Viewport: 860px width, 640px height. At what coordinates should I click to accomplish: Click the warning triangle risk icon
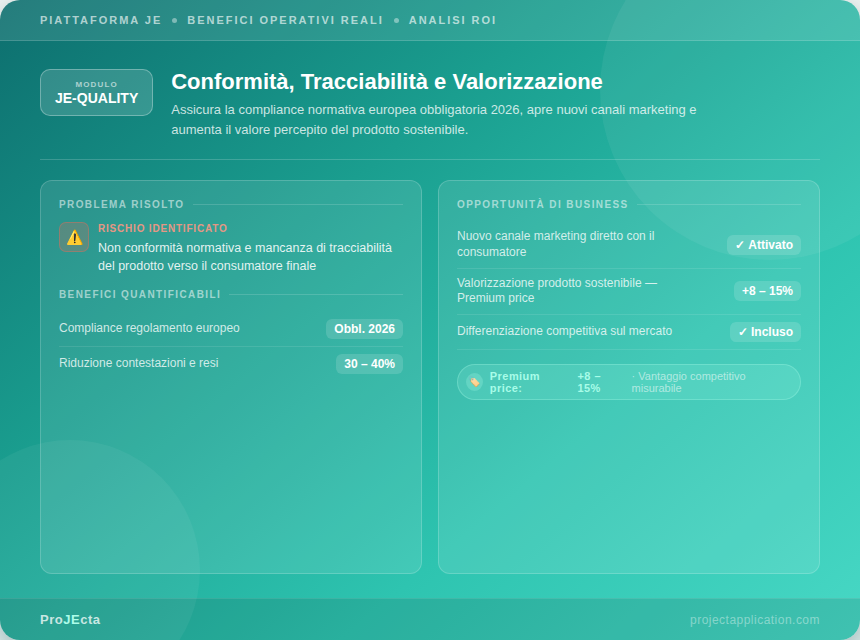coord(74,237)
